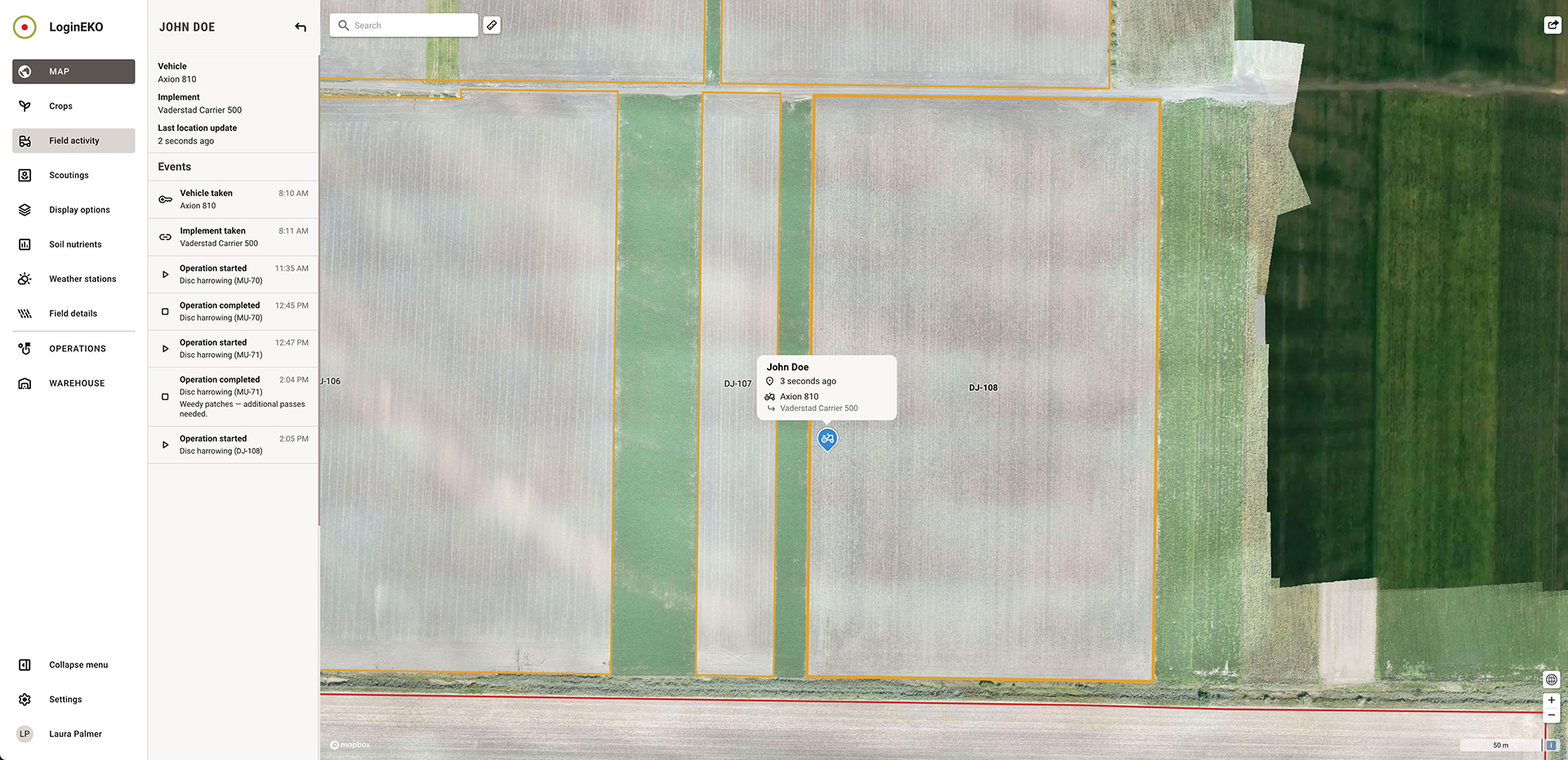
Task: Click the blue tractor map marker
Action: click(x=827, y=439)
